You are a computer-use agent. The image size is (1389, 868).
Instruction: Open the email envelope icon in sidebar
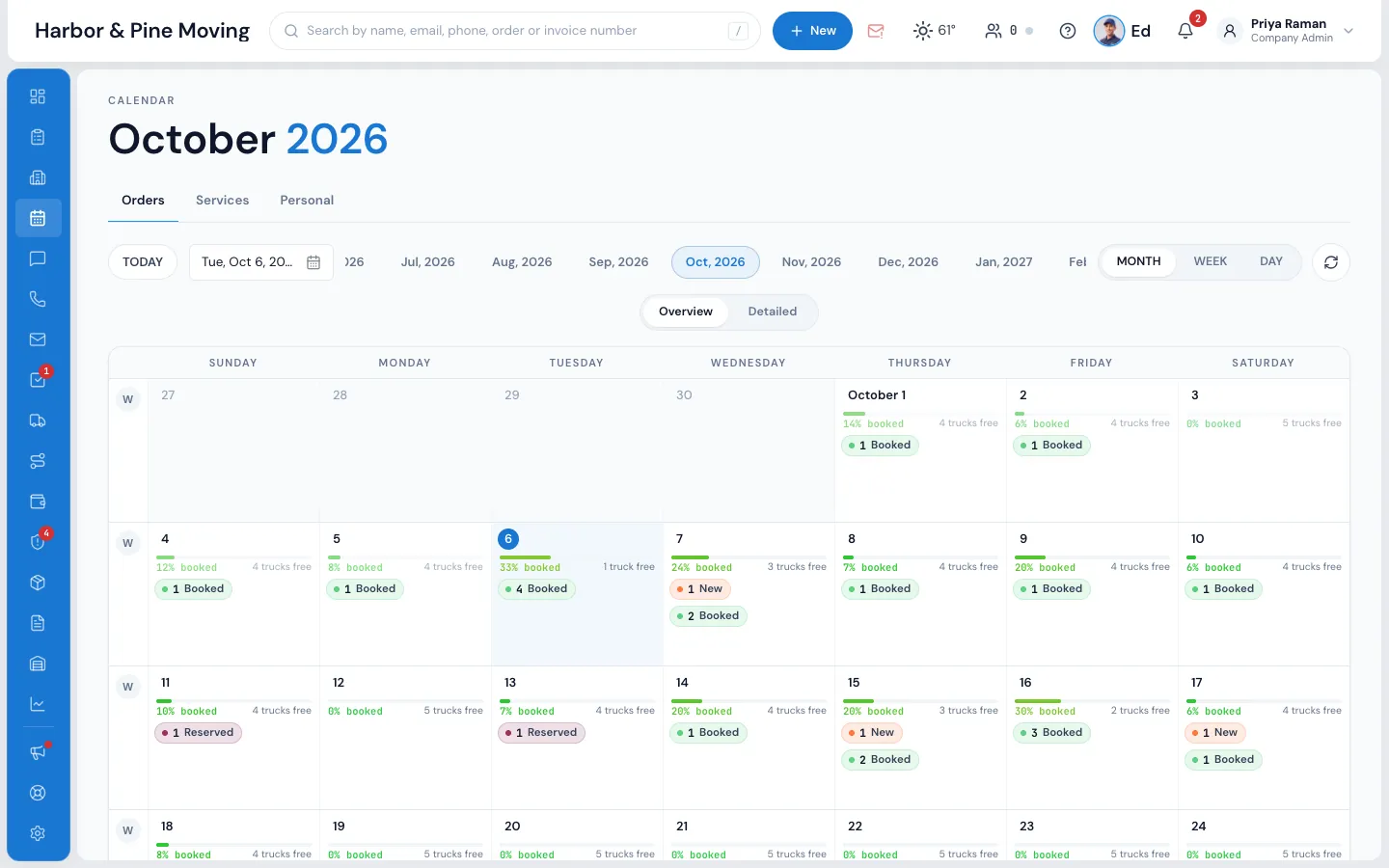tap(38, 339)
